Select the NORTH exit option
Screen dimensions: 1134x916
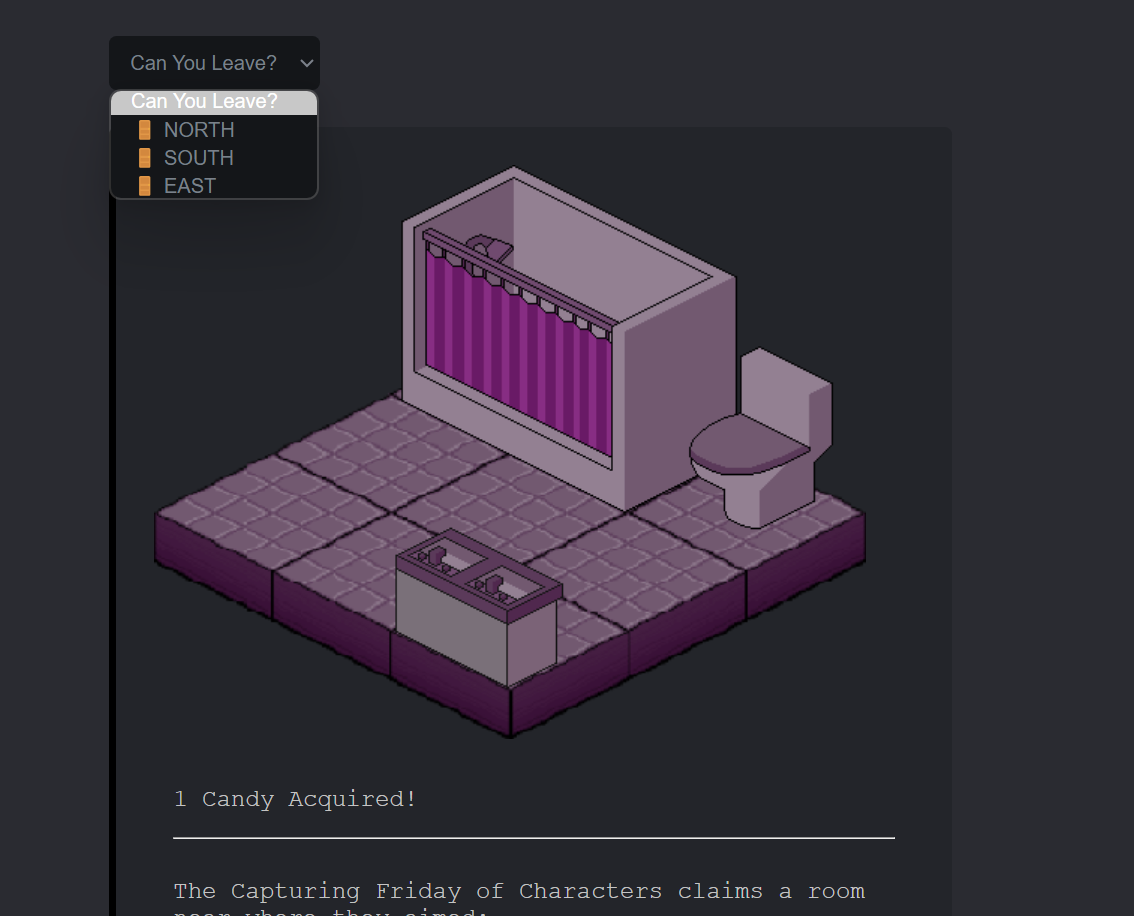tap(199, 130)
